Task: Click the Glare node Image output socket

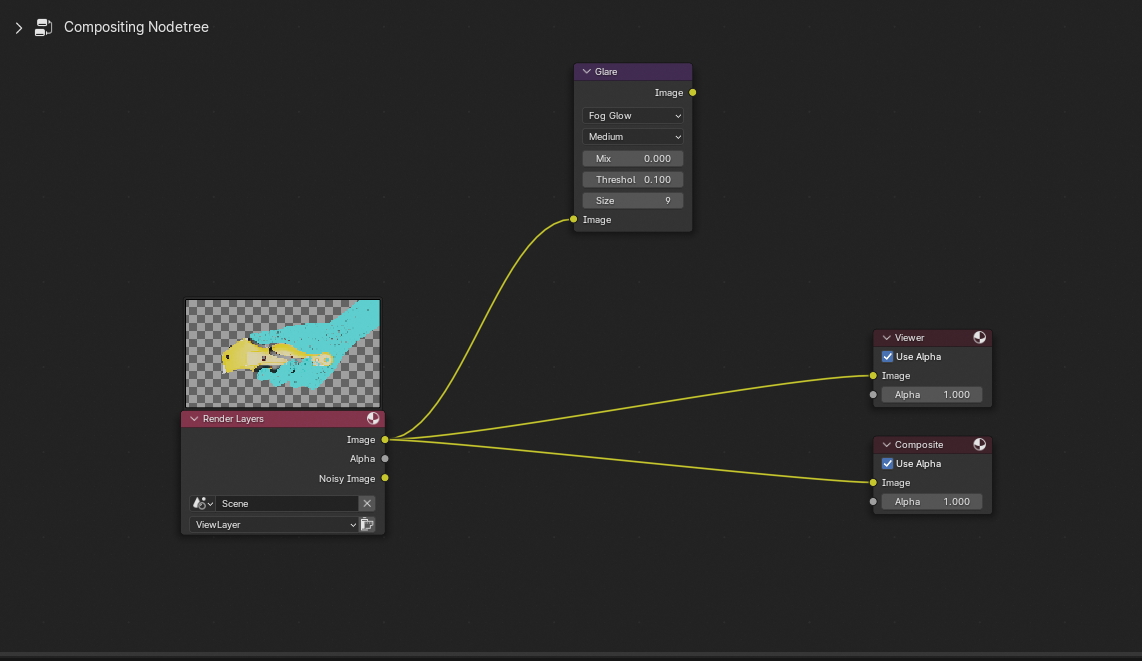Action: tap(693, 92)
